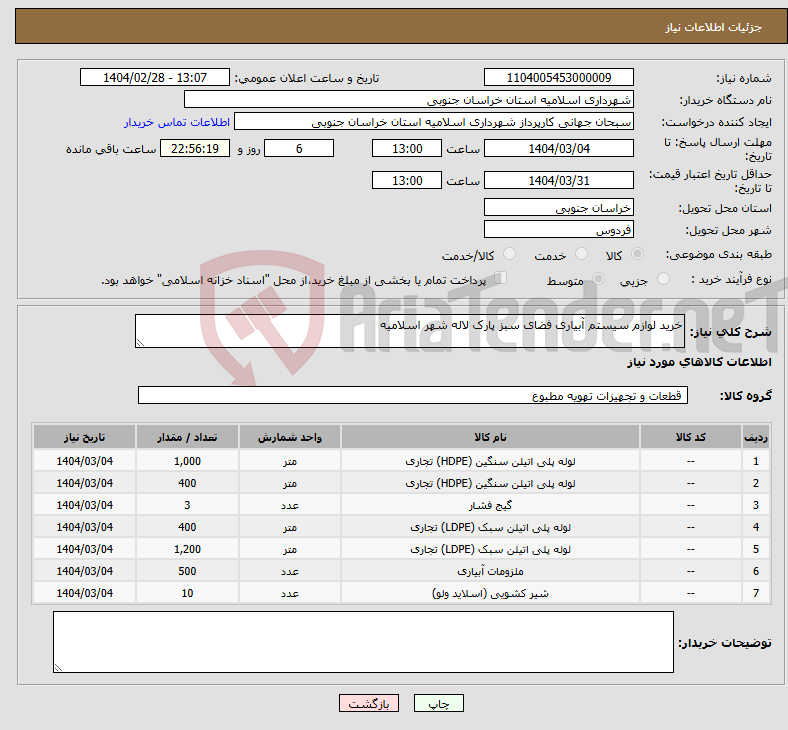
Task: Click the ردیف column header
Action: (x=755, y=437)
